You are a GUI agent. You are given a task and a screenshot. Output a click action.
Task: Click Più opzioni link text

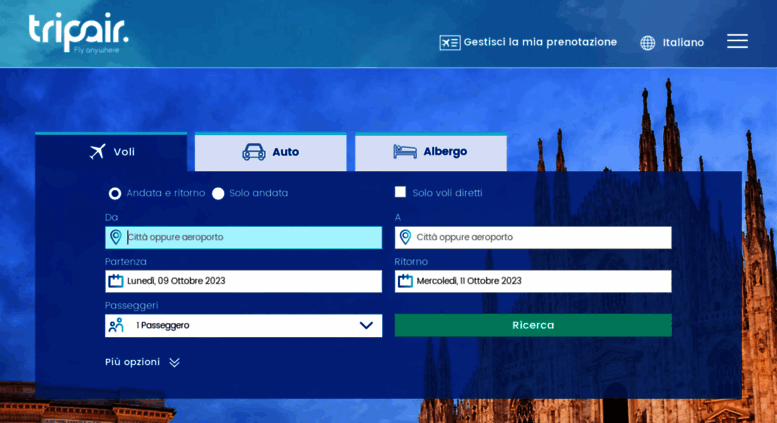click(132, 362)
